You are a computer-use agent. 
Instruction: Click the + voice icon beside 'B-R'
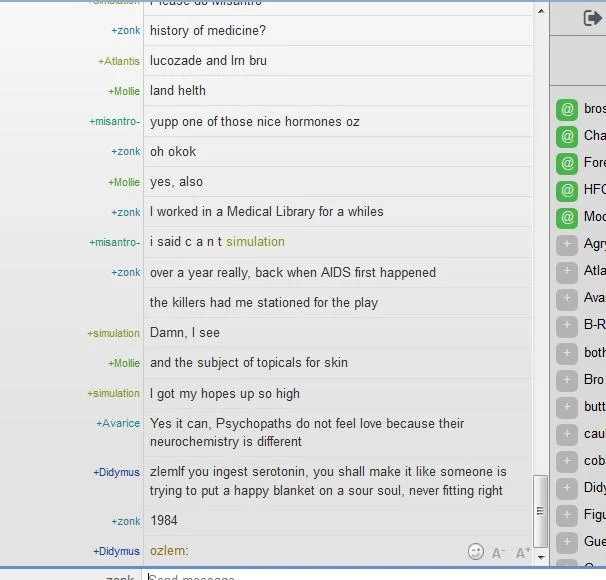pyautogui.click(x=567, y=326)
